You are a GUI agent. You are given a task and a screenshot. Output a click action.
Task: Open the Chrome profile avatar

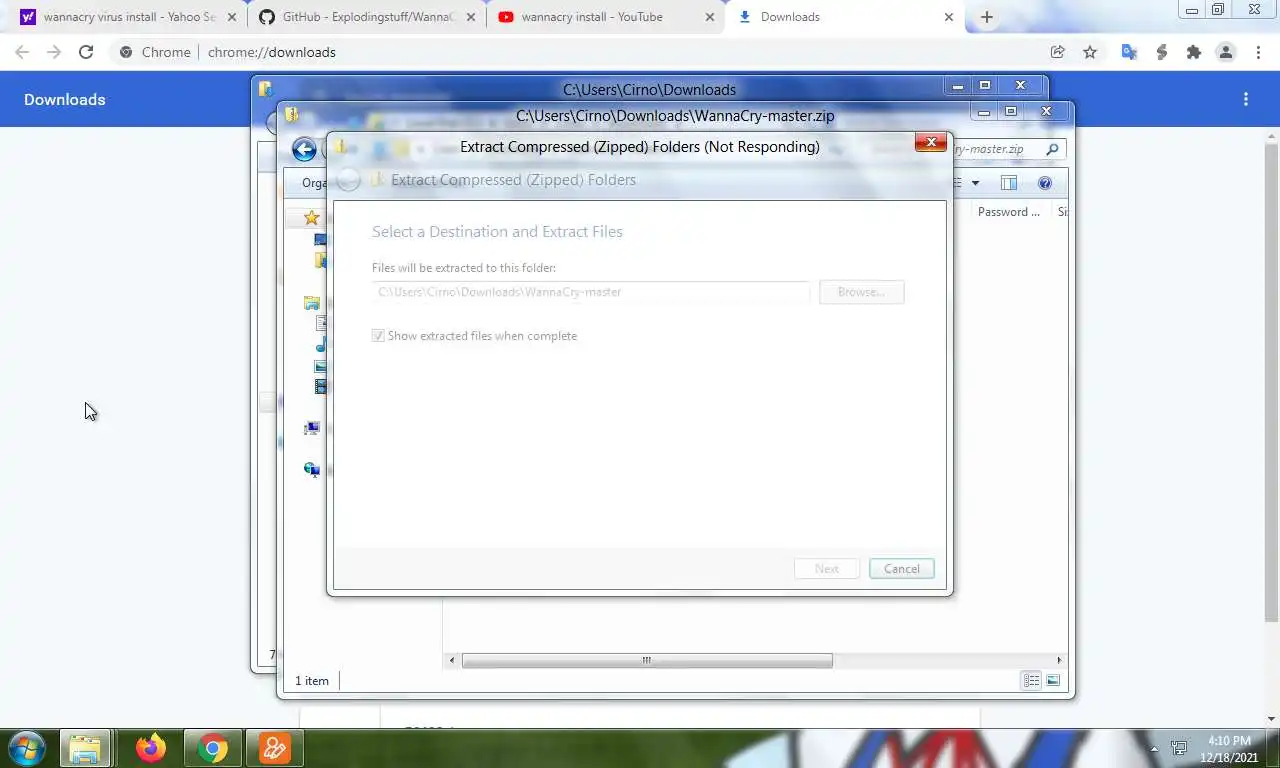point(1225,52)
